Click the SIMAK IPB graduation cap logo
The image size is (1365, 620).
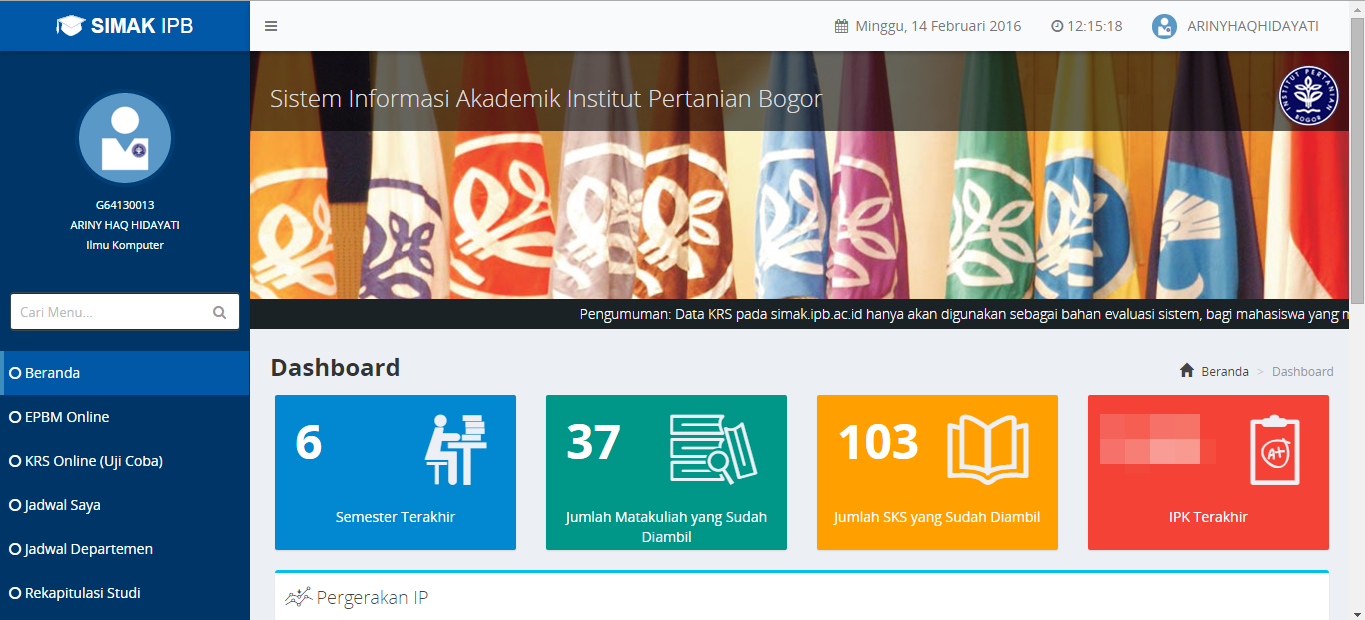[70, 26]
